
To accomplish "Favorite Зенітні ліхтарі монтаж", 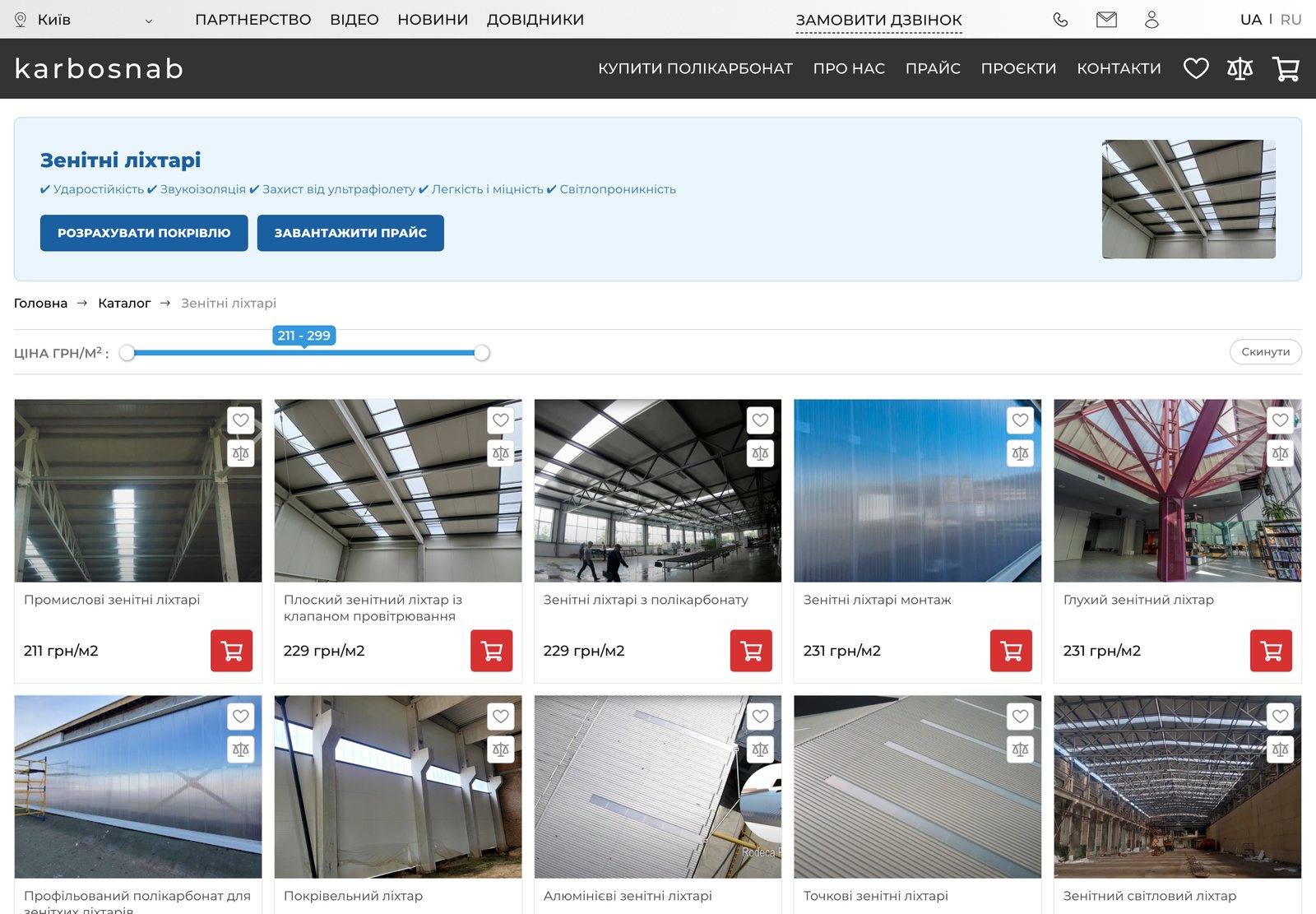I will click(1021, 420).
